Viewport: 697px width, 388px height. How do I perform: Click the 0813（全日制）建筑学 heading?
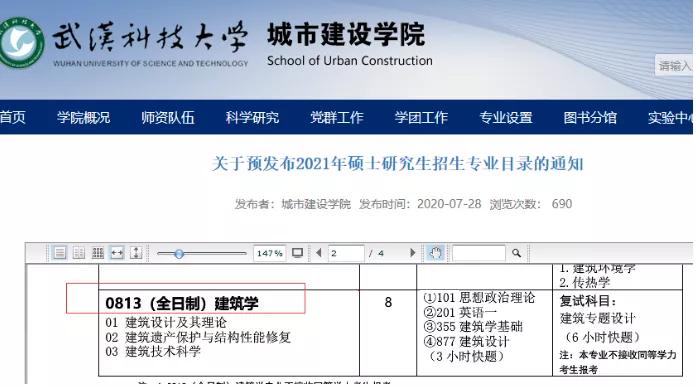click(x=182, y=304)
